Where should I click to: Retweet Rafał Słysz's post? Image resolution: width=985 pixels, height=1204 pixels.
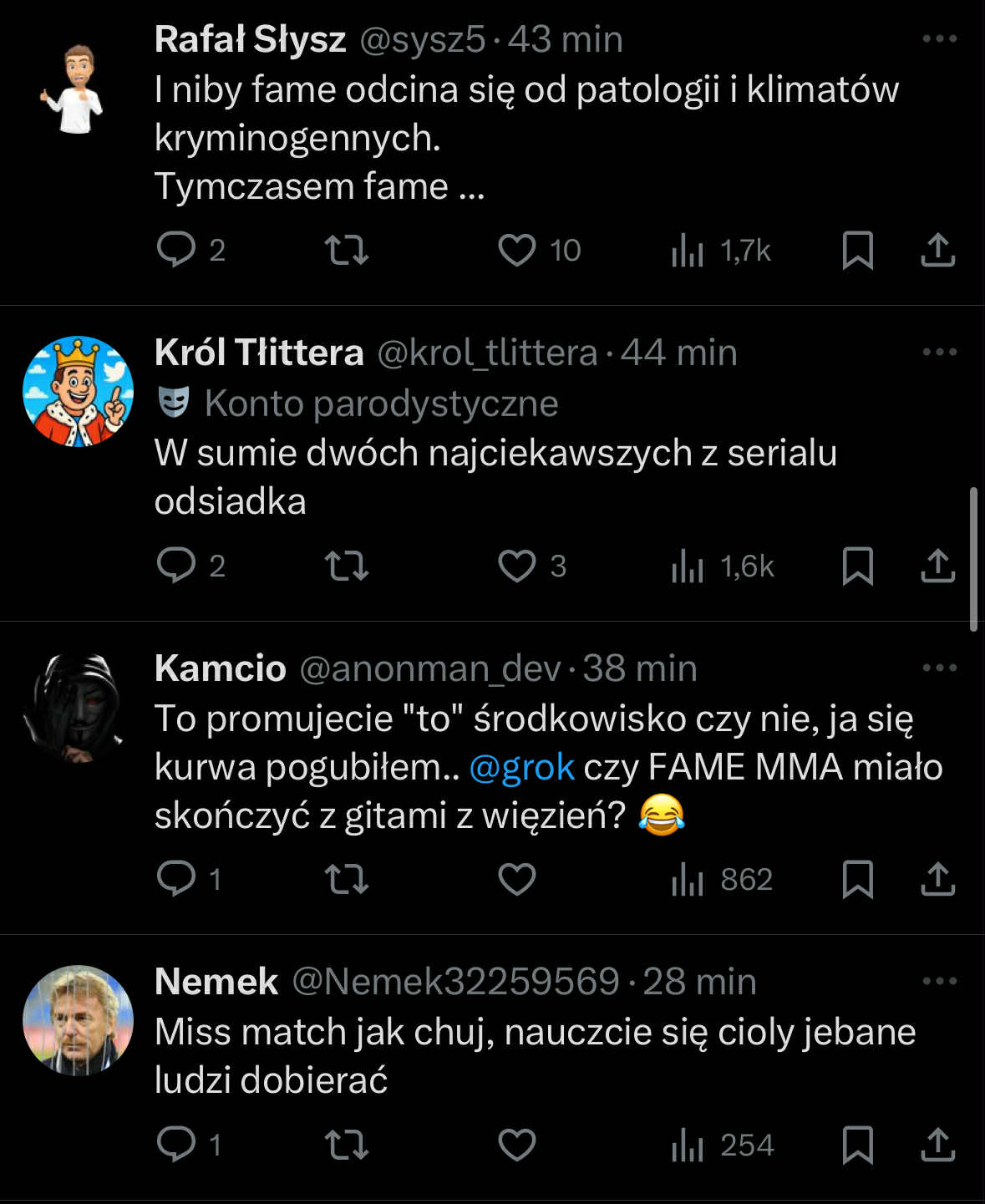click(346, 250)
